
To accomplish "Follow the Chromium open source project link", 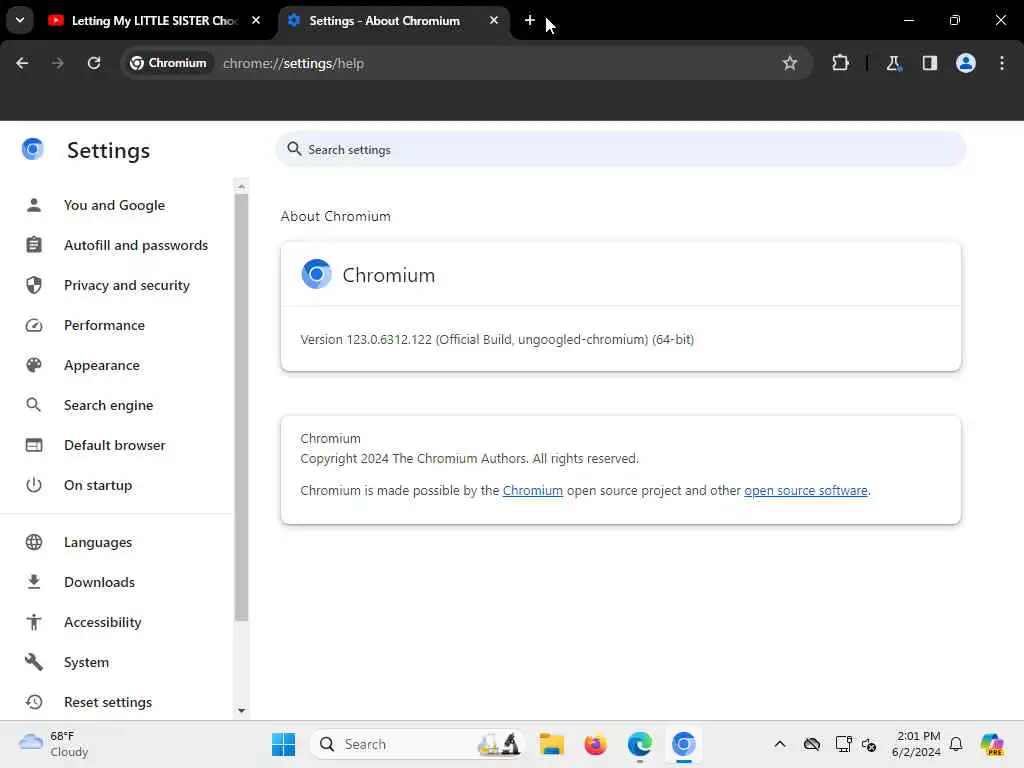I will pyautogui.click(x=533, y=490).
